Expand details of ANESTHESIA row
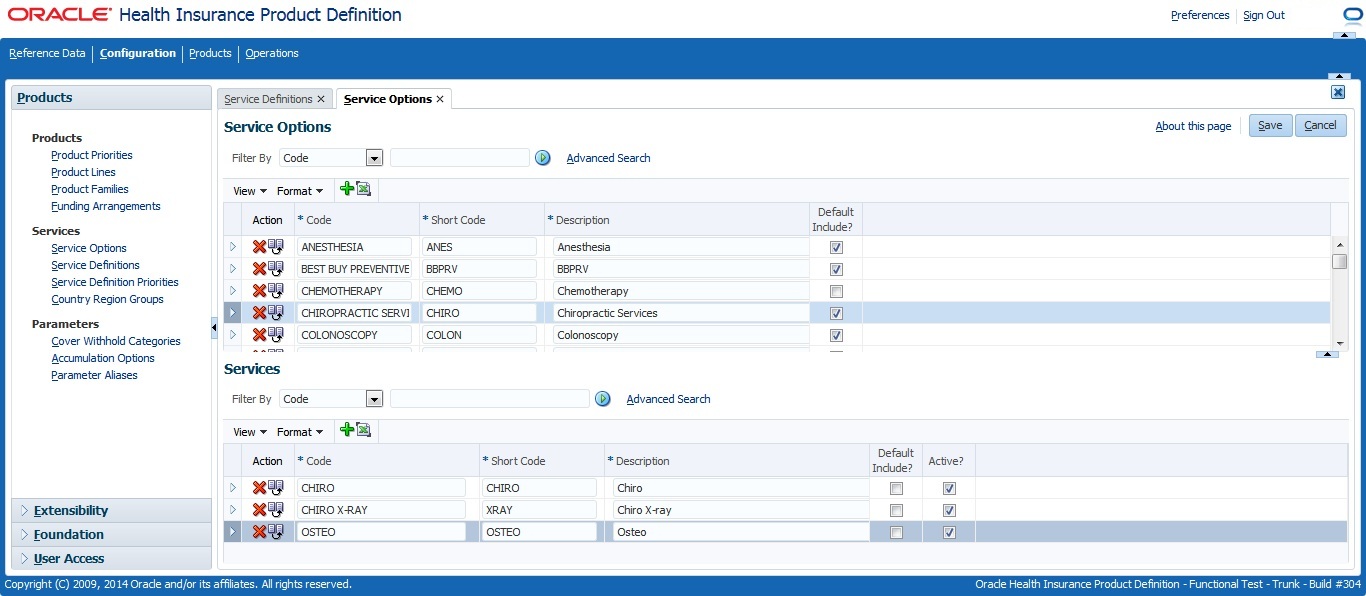Image resolution: width=1366 pixels, height=596 pixels. [233, 247]
